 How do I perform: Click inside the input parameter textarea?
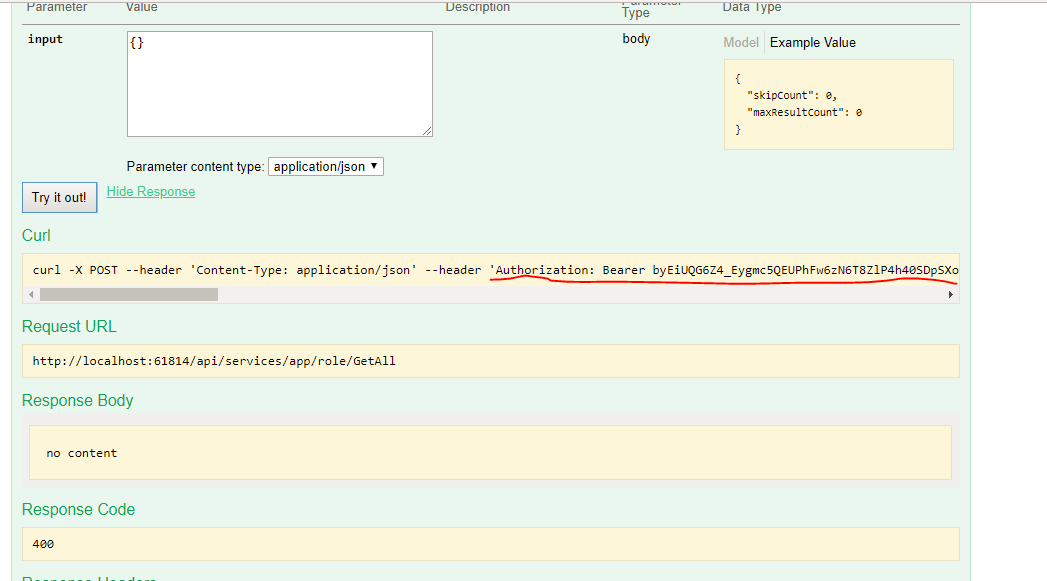pos(279,84)
